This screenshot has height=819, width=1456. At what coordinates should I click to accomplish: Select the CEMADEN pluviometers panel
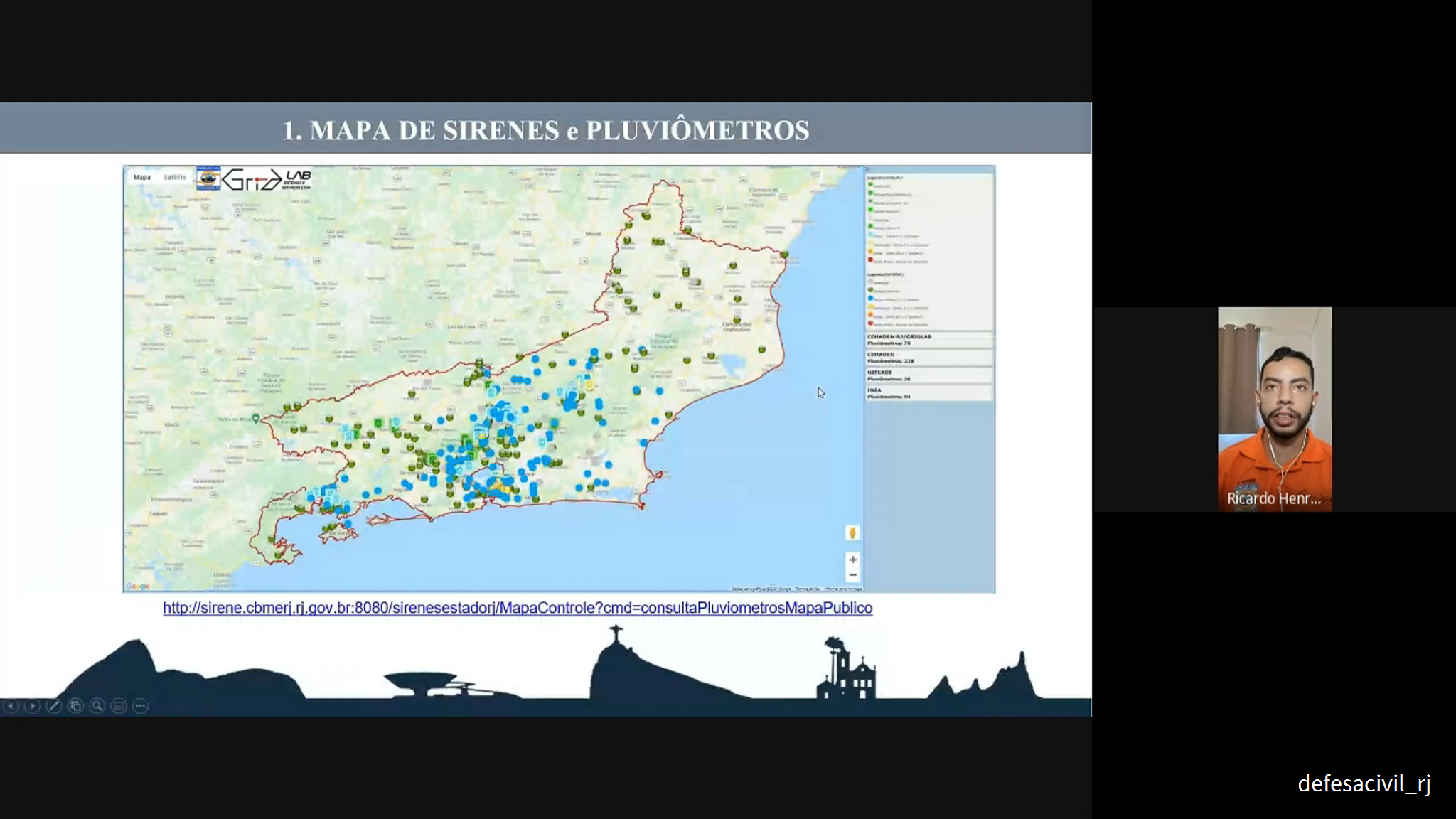click(x=928, y=357)
